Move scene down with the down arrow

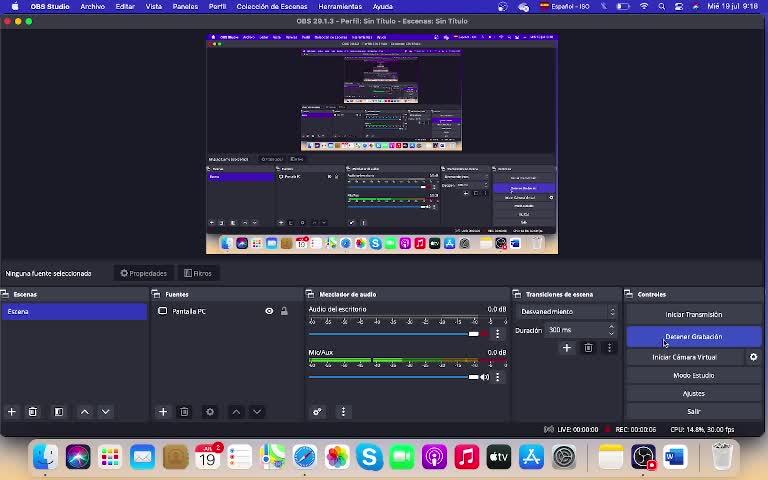click(x=105, y=412)
